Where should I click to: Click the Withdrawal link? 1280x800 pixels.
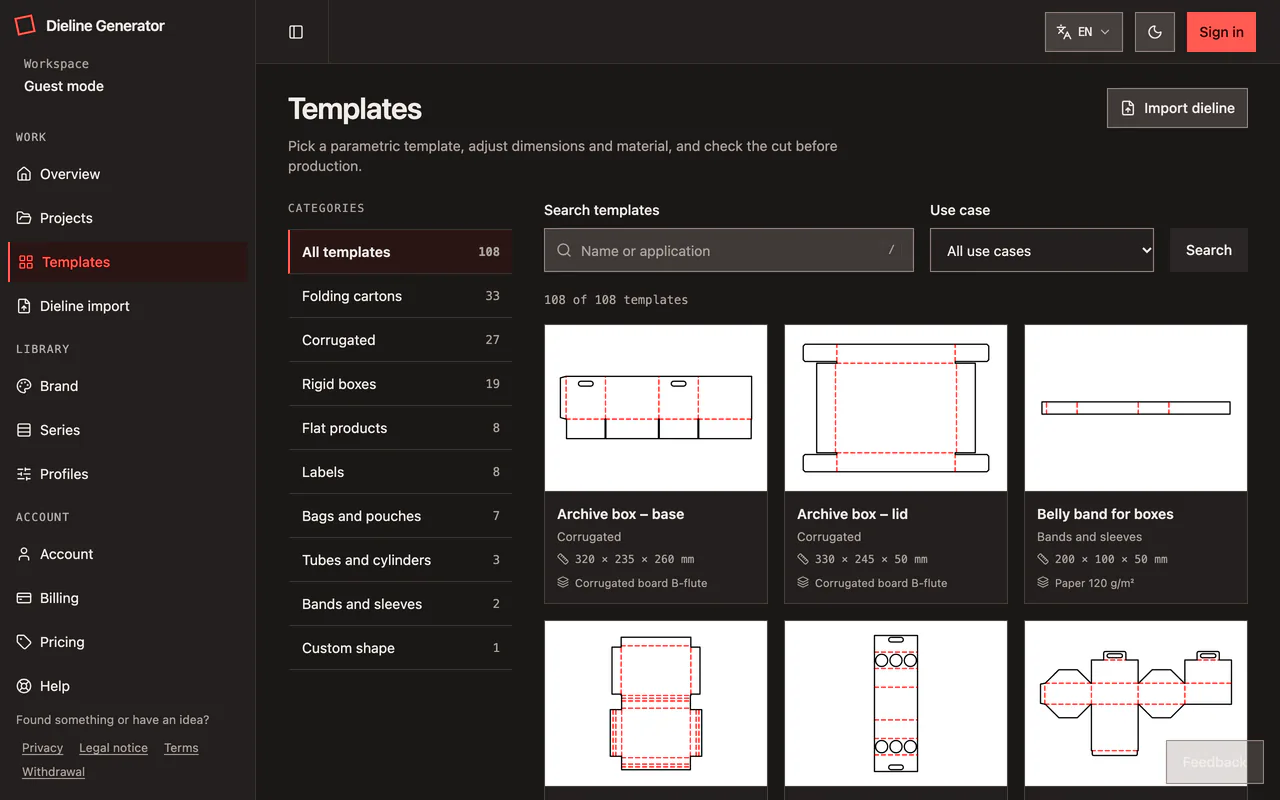coord(53,772)
